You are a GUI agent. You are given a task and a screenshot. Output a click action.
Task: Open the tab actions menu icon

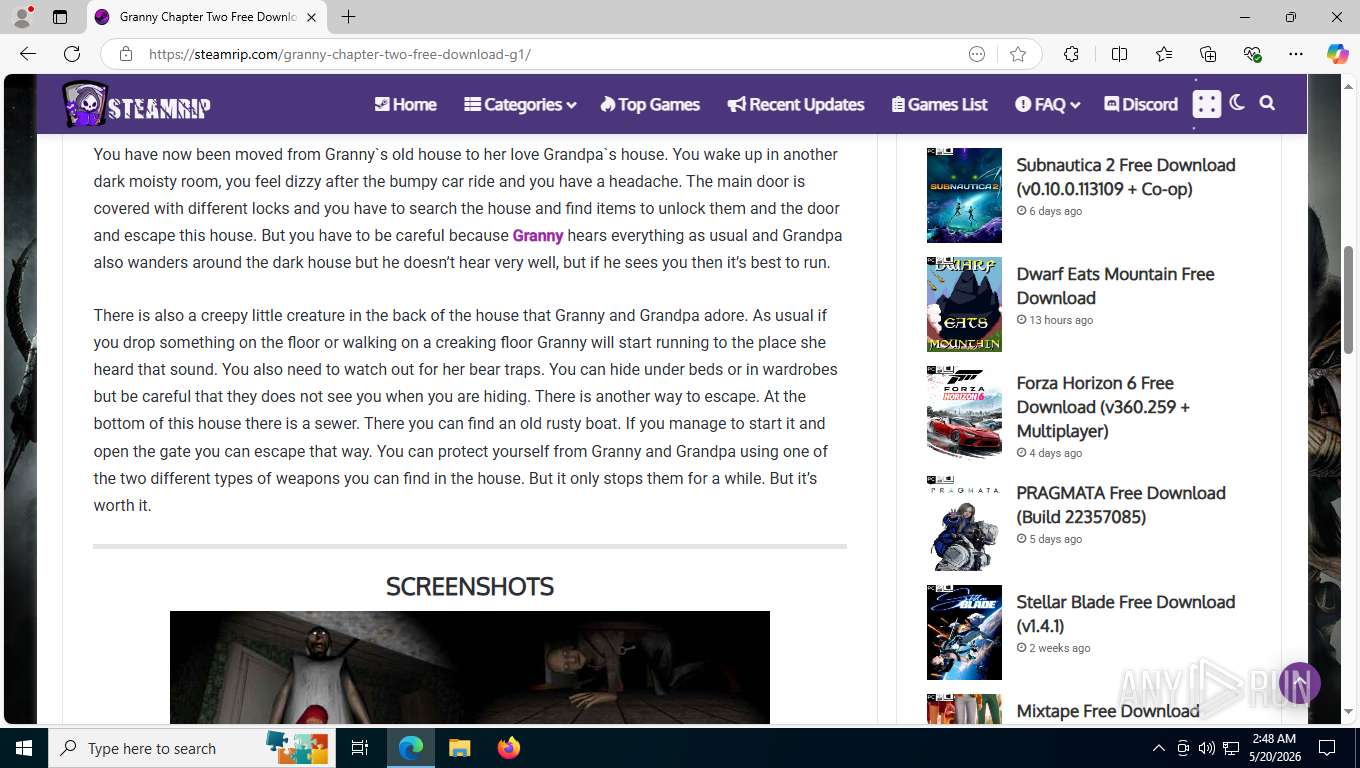[x=60, y=17]
